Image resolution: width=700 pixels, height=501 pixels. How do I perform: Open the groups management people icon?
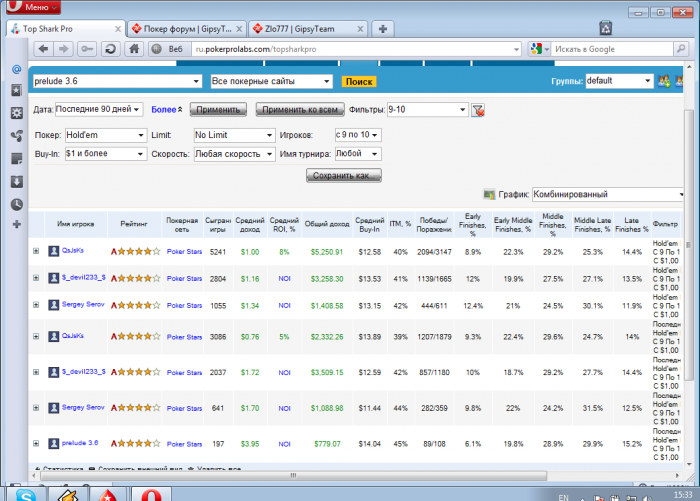tap(662, 82)
